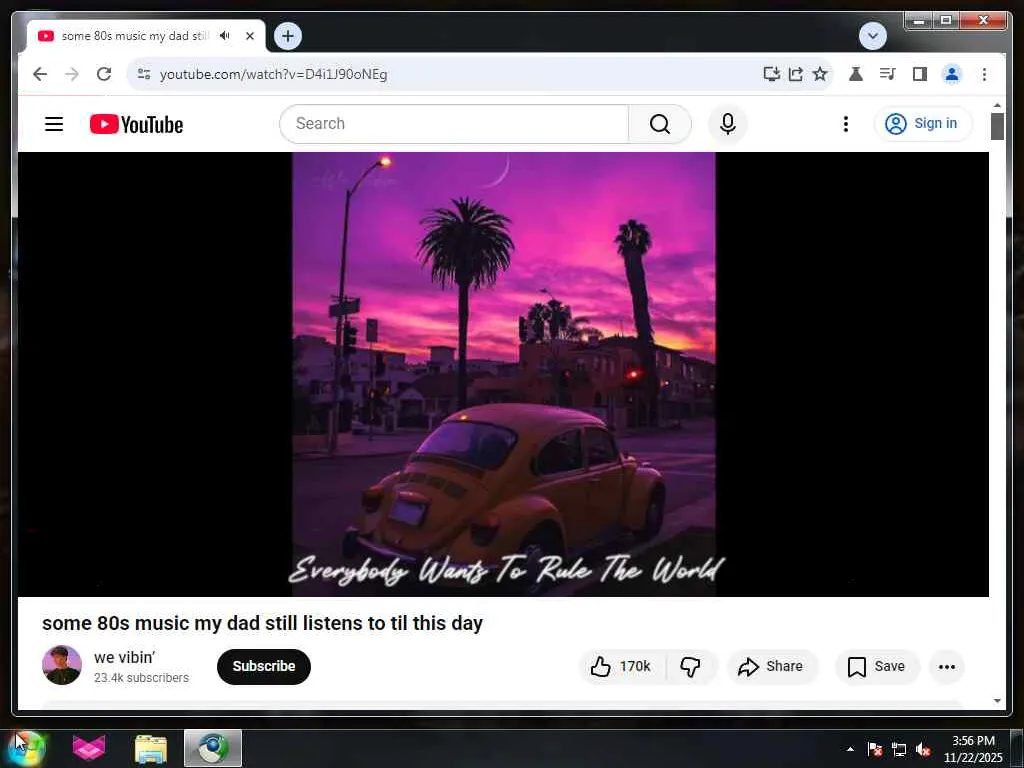
Task: Open the 'we vibin'' channel avatar
Action: pyautogui.click(x=62, y=665)
